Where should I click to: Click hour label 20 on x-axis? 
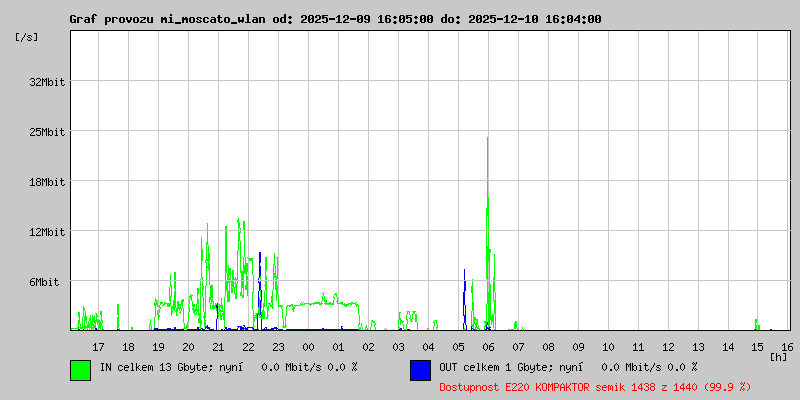coord(188,347)
